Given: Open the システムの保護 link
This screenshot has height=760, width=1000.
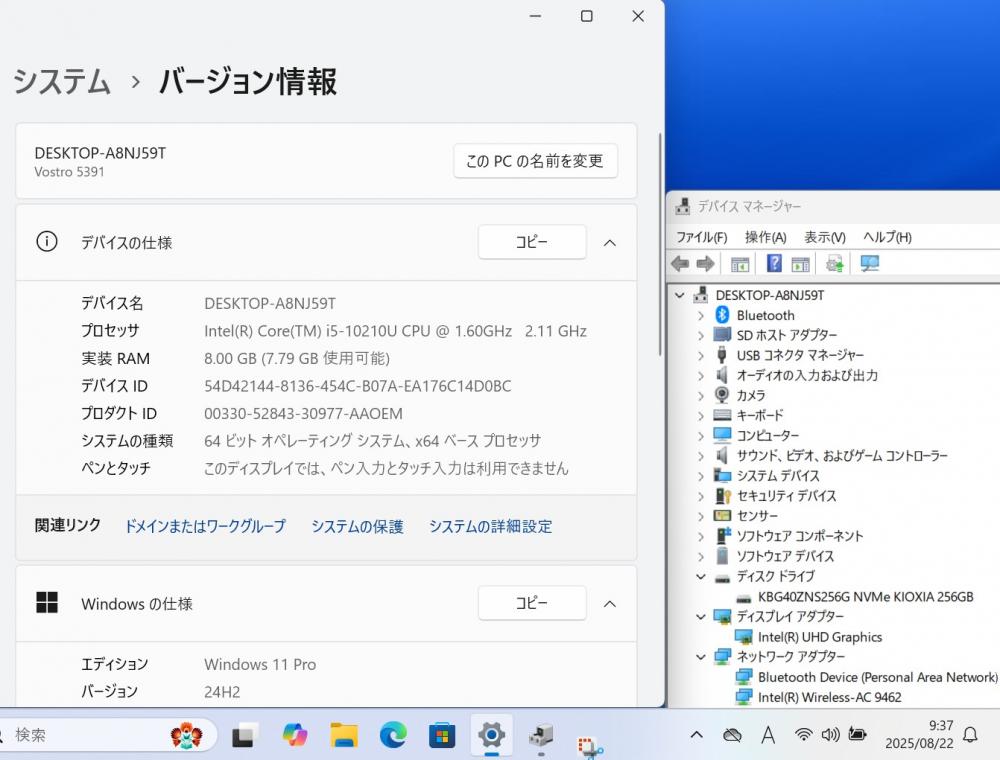Looking at the screenshot, I should tap(357, 526).
